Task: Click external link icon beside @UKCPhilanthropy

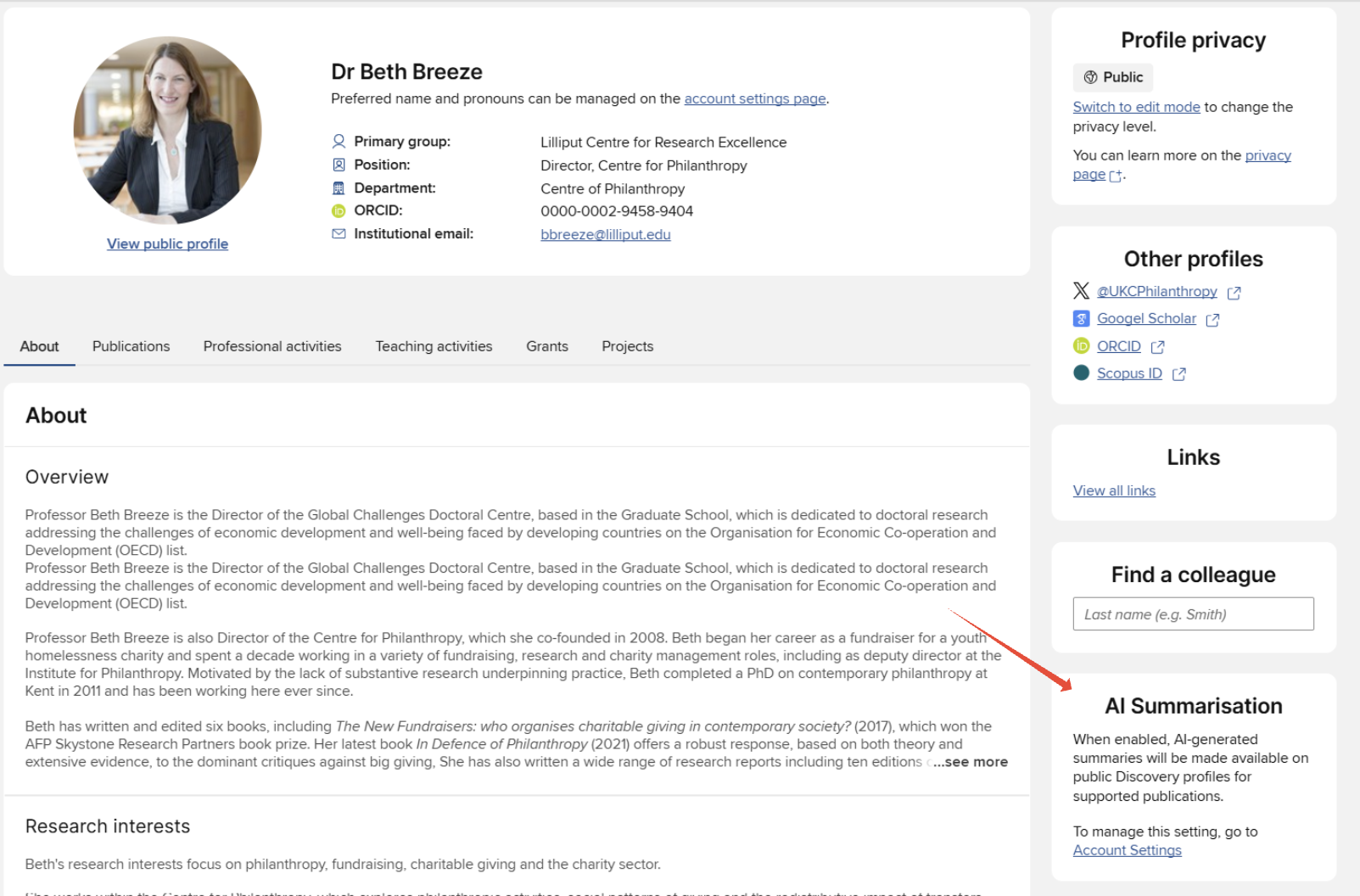Action: (x=1234, y=293)
